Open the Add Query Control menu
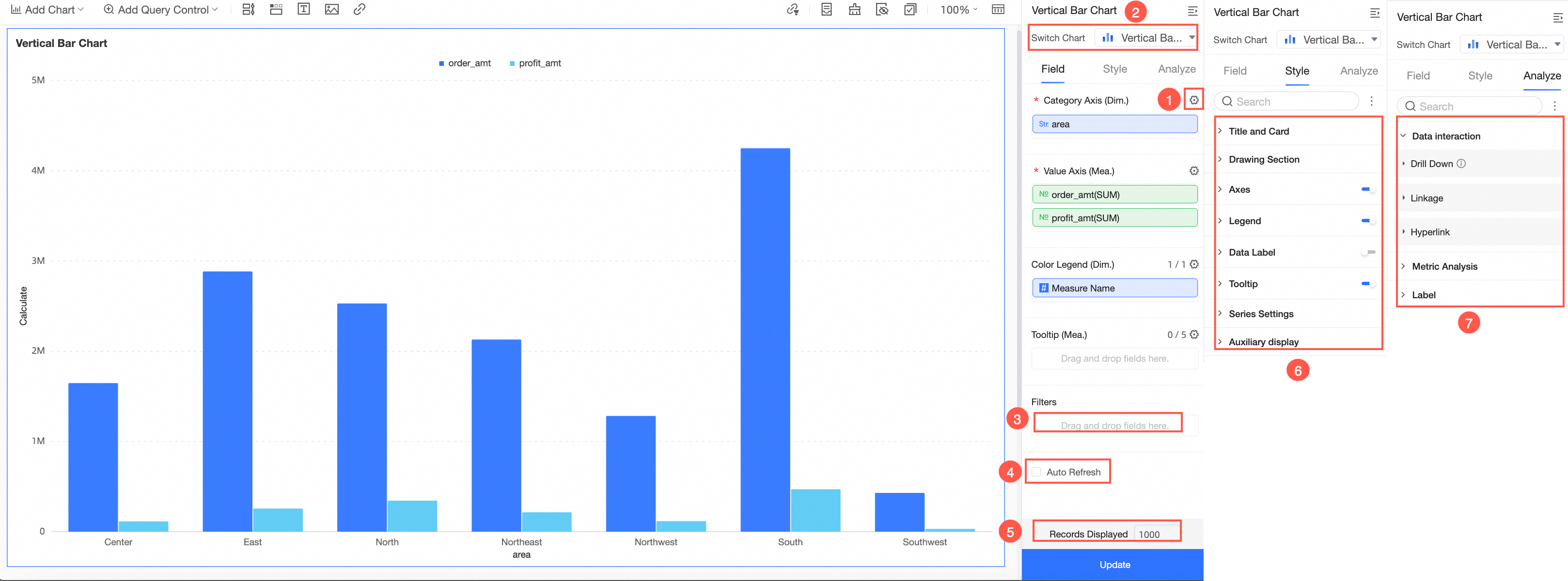The image size is (1568, 581). click(x=161, y=10)
